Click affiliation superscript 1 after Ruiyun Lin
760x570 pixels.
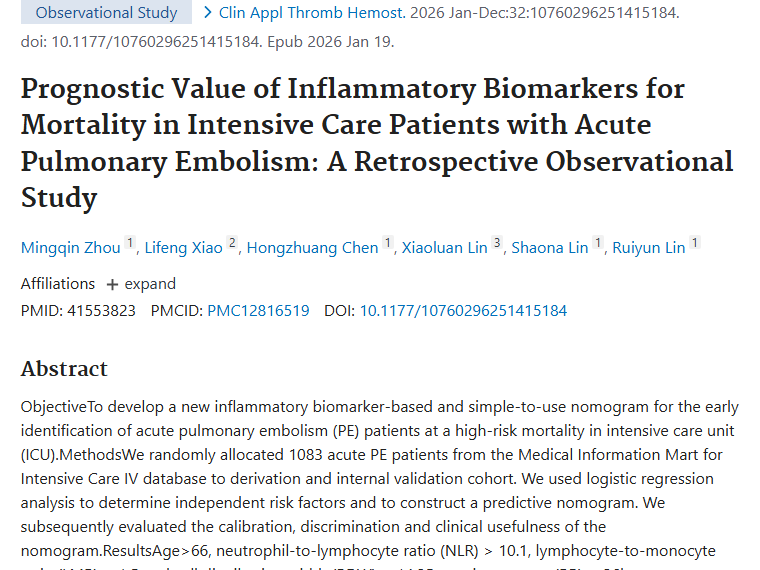click(695, 245)
